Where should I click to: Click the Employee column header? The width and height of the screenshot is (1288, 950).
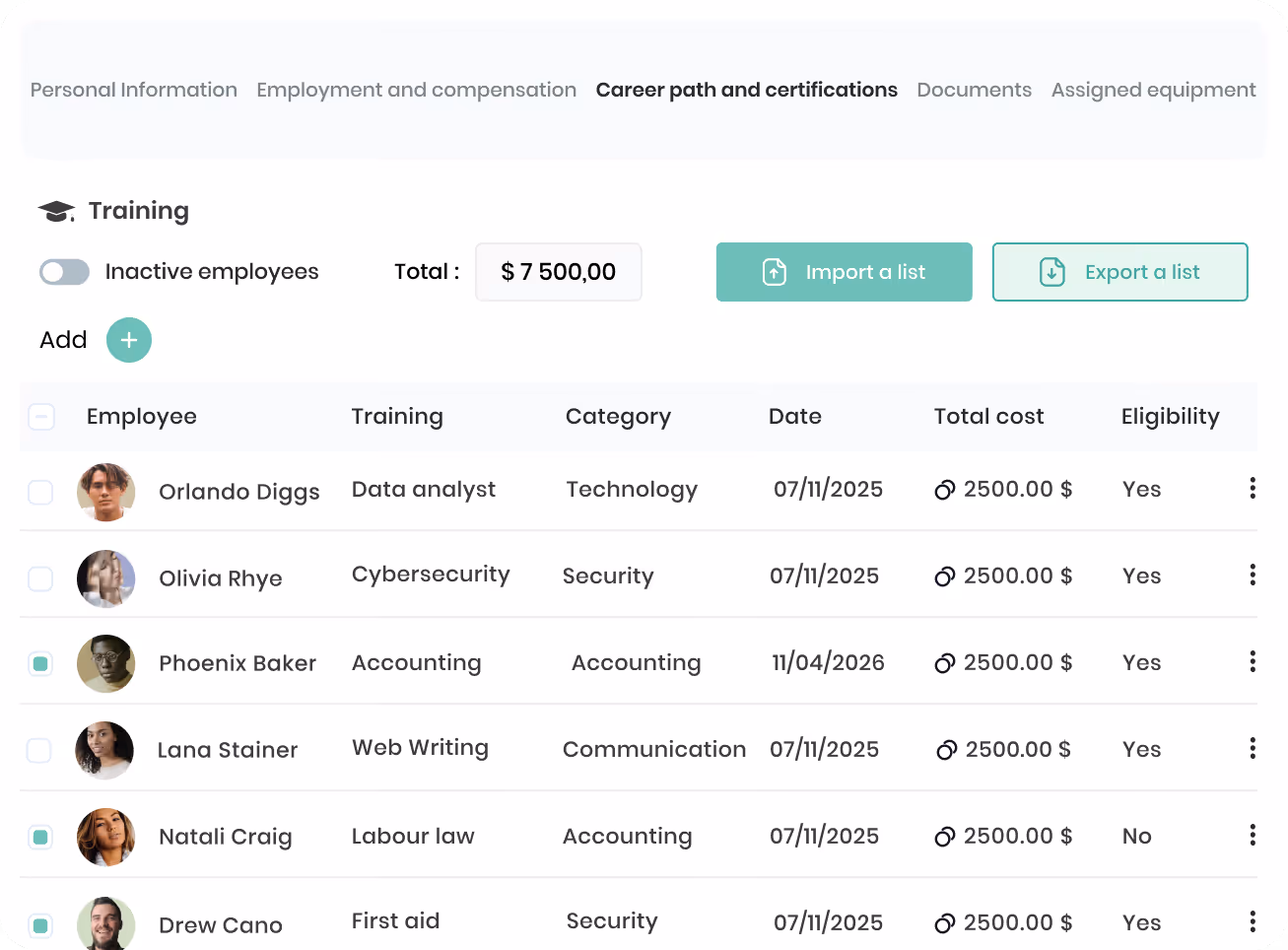pyautogui.click(x=142, y=417)
